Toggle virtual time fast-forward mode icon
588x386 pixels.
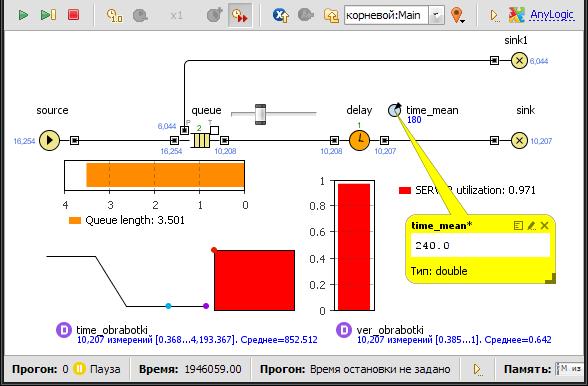240,15
